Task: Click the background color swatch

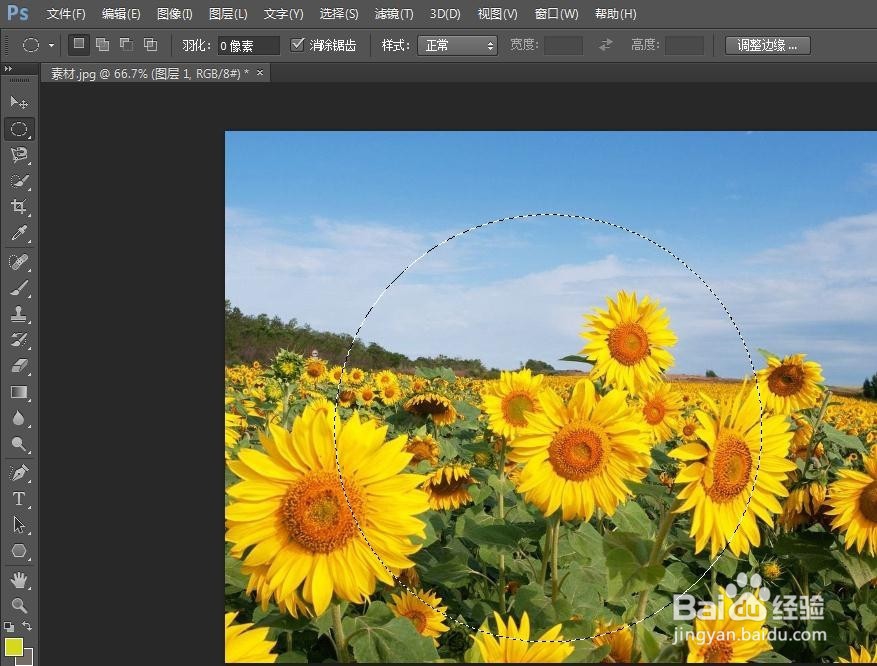Action: tap(27, 658)
